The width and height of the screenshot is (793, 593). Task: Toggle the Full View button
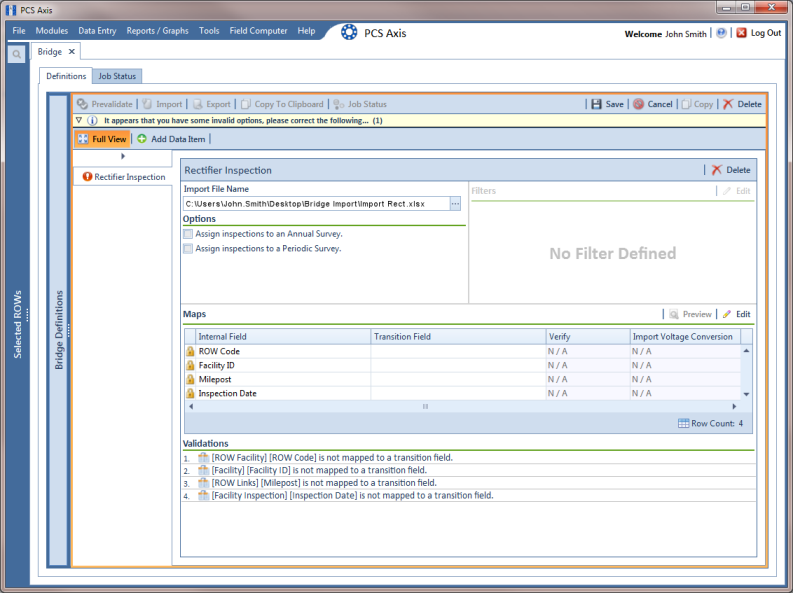click(x=102, y=139)
